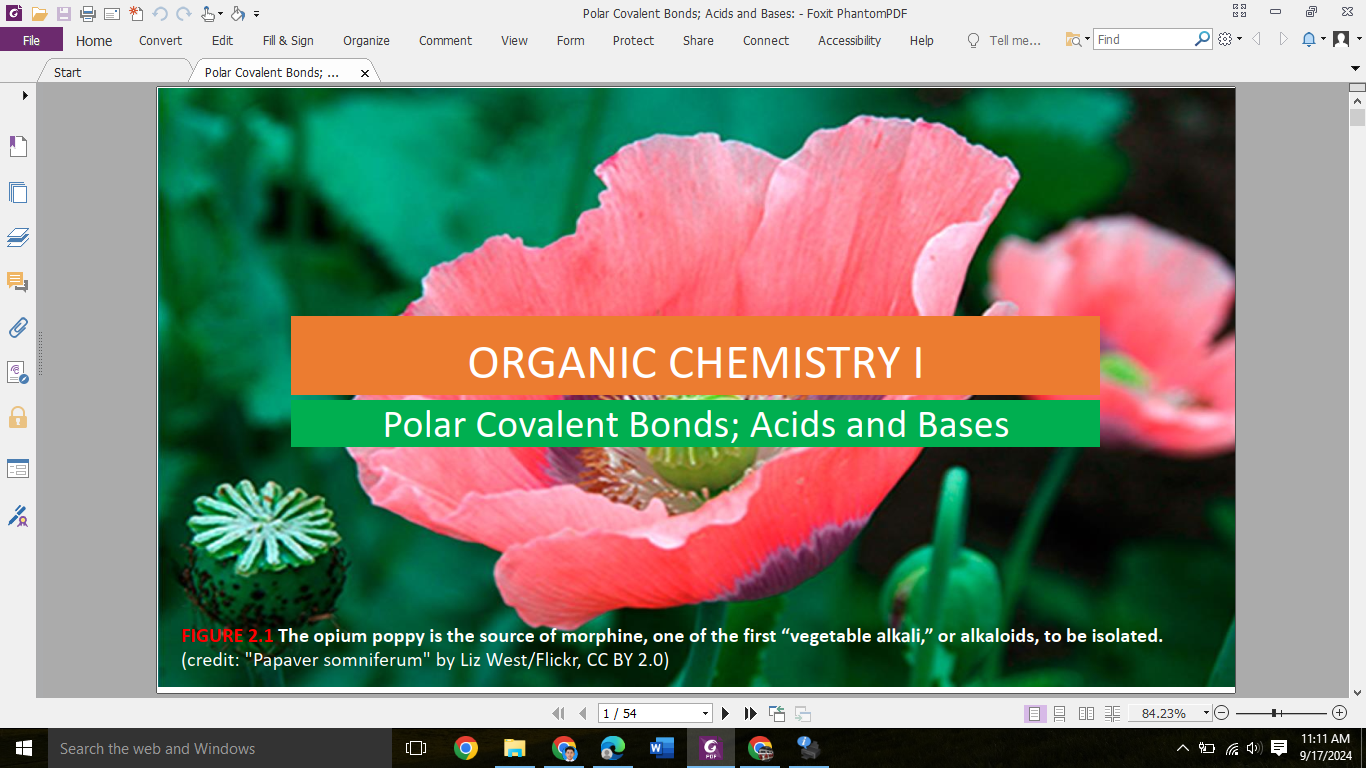The width and height of the screenshot is (1366, 768).
Task: Open the Comments panel in sidebar
Action: click(x=18, y=282)
